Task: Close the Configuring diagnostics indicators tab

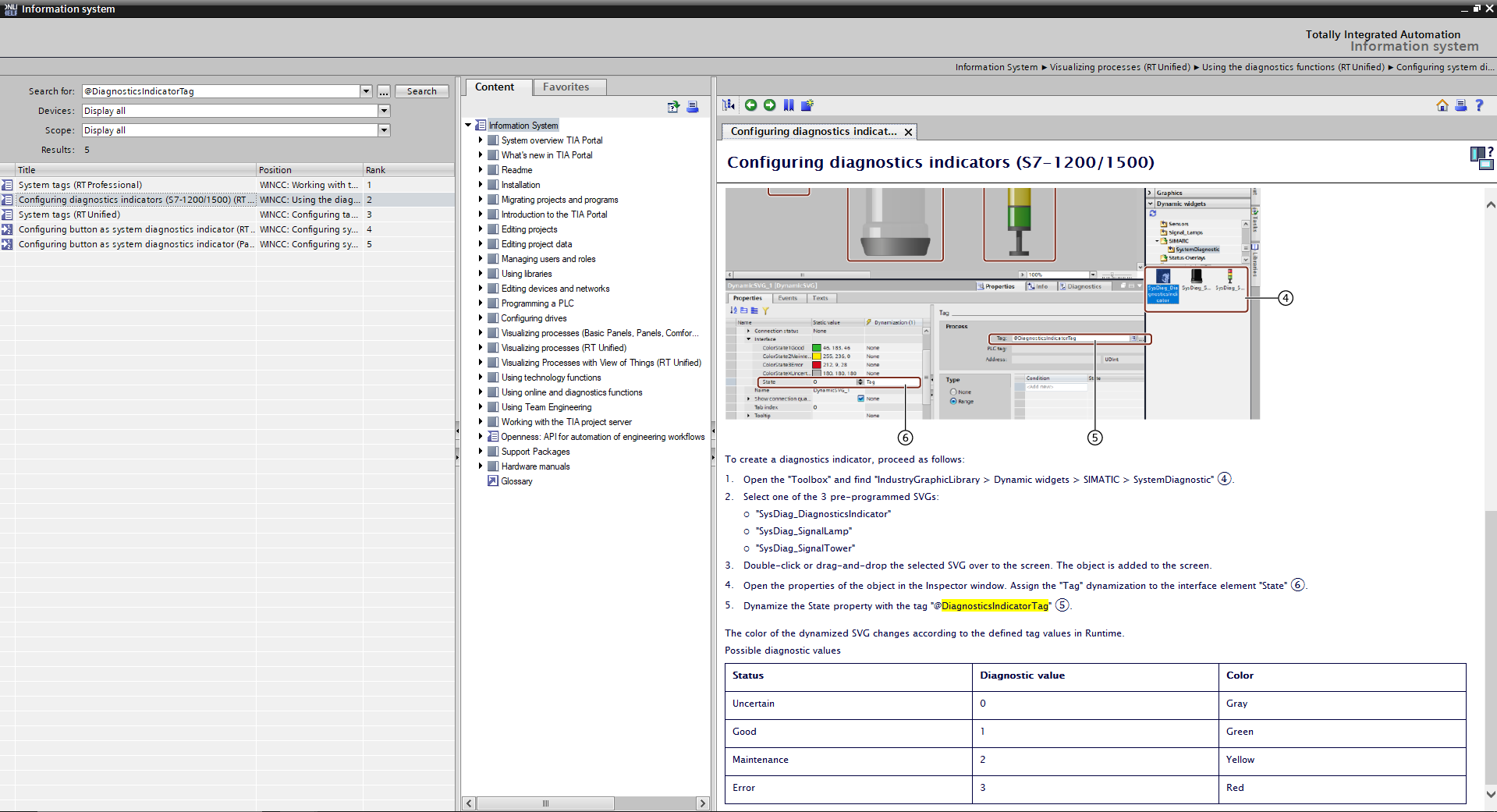Action: 908,132
